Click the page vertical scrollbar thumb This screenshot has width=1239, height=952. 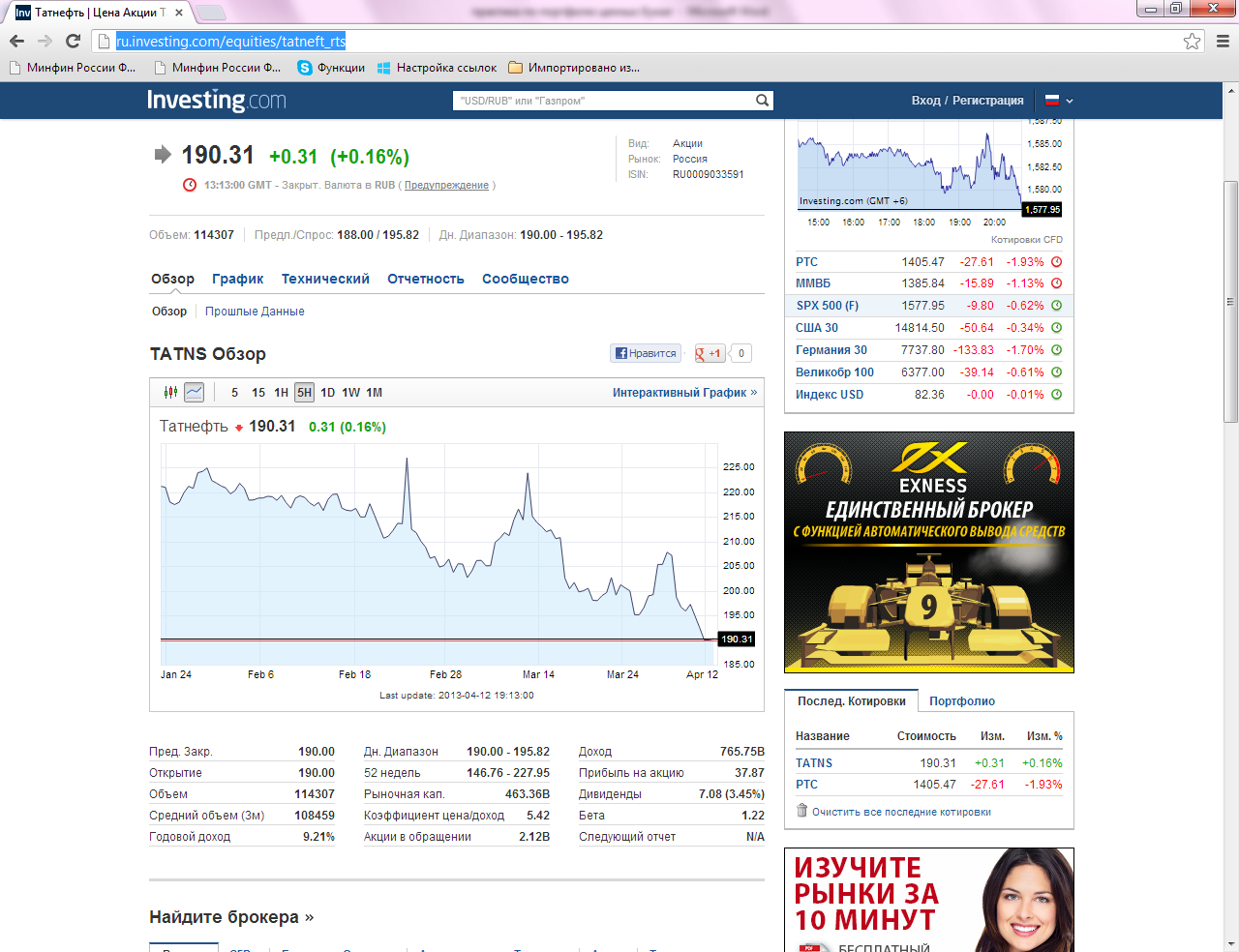tap(1230, 302)
